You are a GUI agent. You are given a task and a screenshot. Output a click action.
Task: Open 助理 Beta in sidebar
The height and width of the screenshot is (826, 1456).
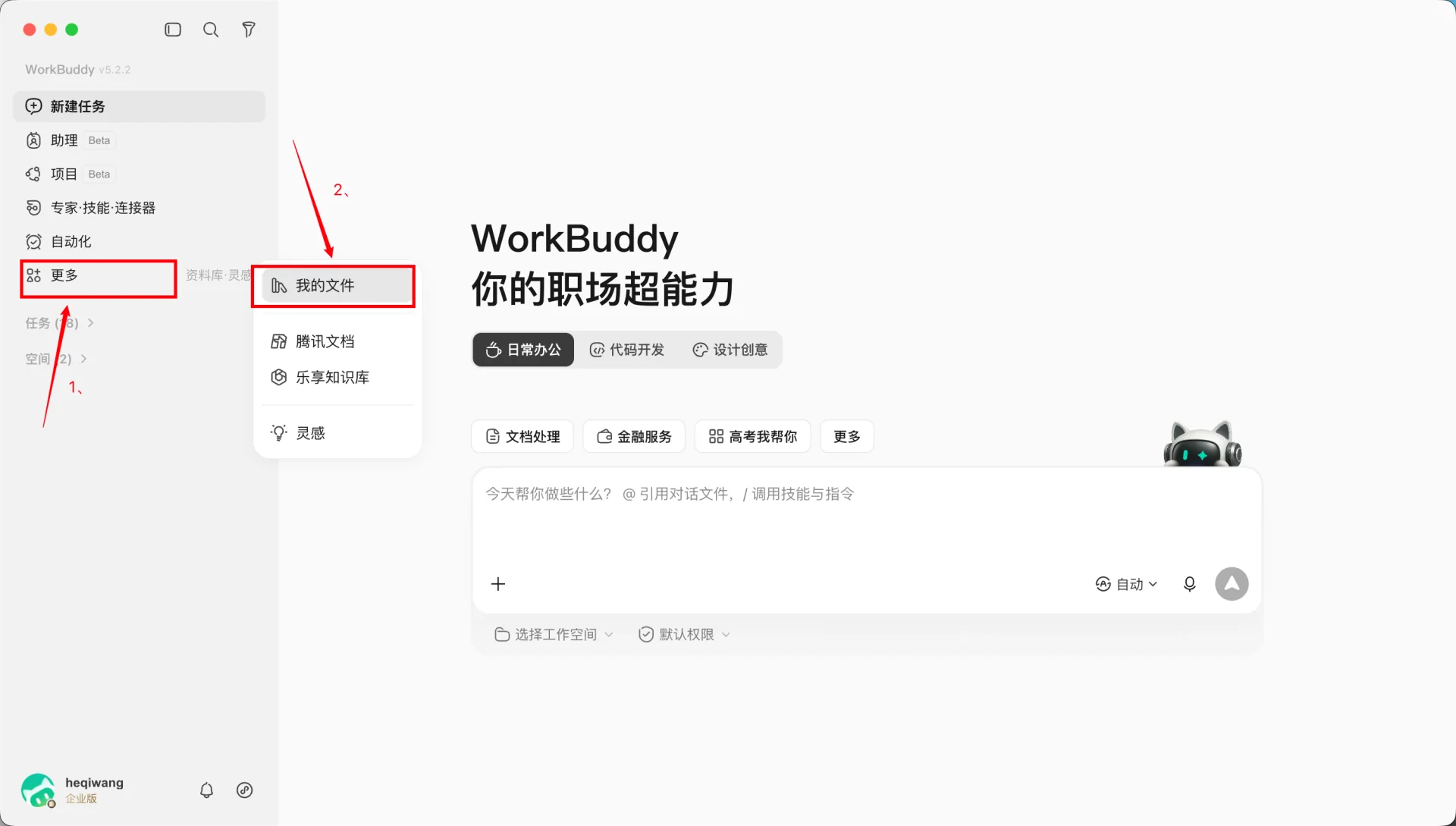139,140
